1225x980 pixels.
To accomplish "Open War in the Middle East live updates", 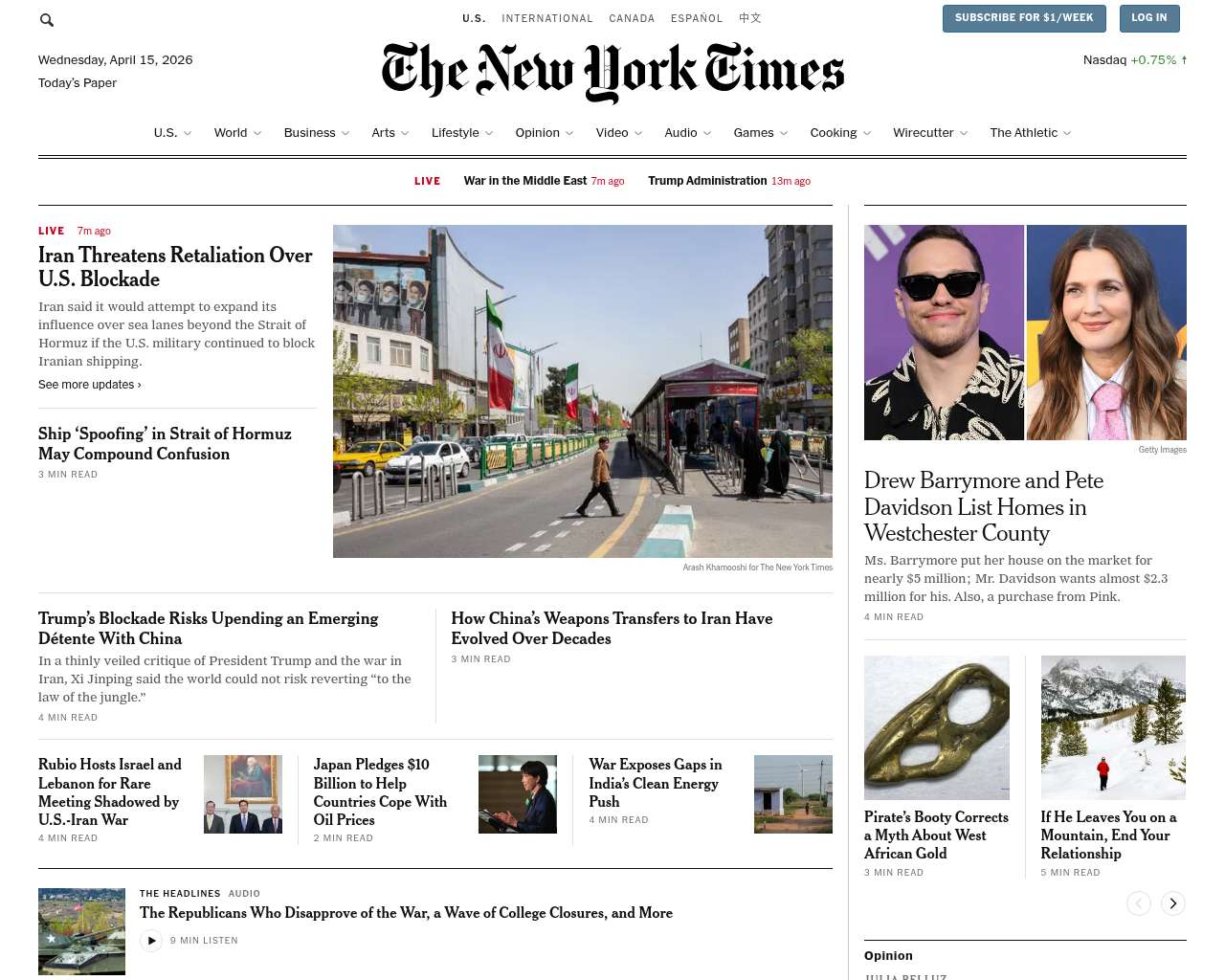I will [x=524, y=181].
